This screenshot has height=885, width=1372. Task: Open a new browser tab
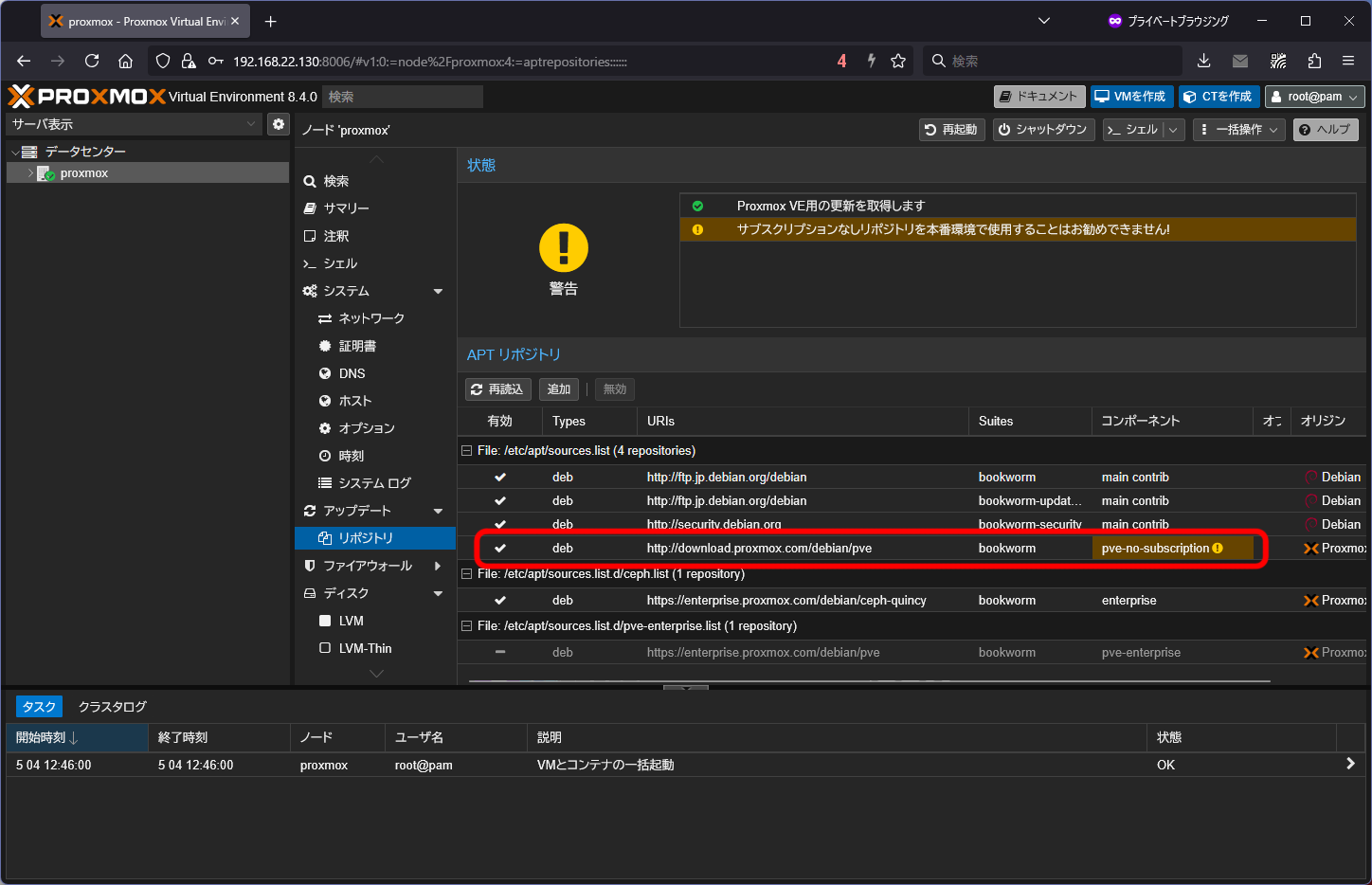point(271,21)
